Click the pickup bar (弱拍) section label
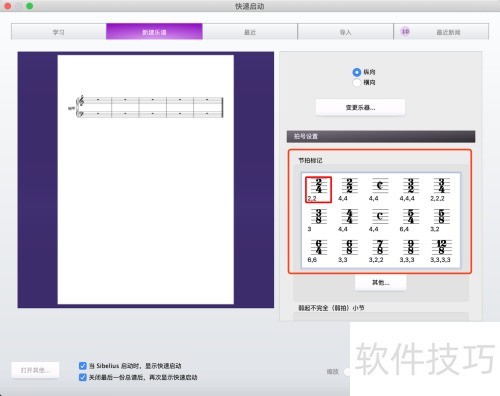Screen dimensions: 500x396 point(331,308)
